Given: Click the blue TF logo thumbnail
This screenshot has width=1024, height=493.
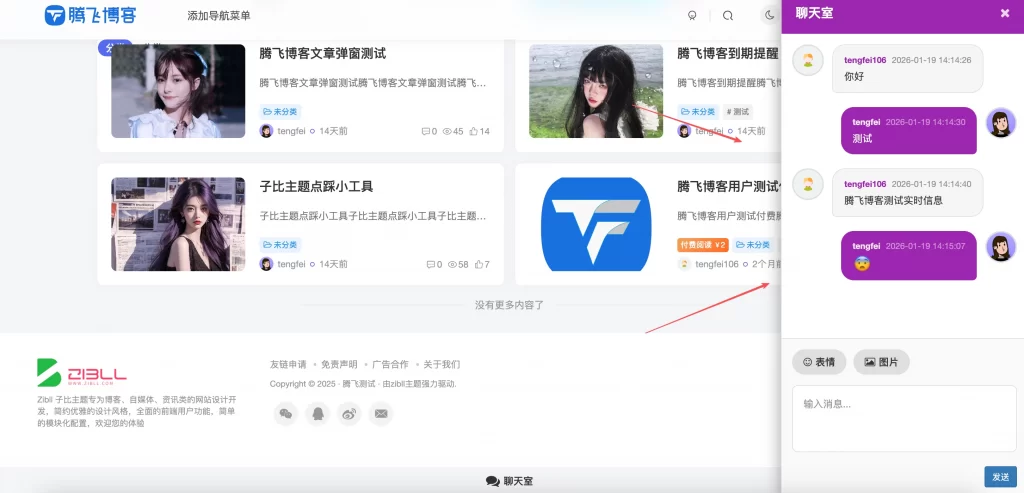Looking at the screenshot, I should pos(596,224).
